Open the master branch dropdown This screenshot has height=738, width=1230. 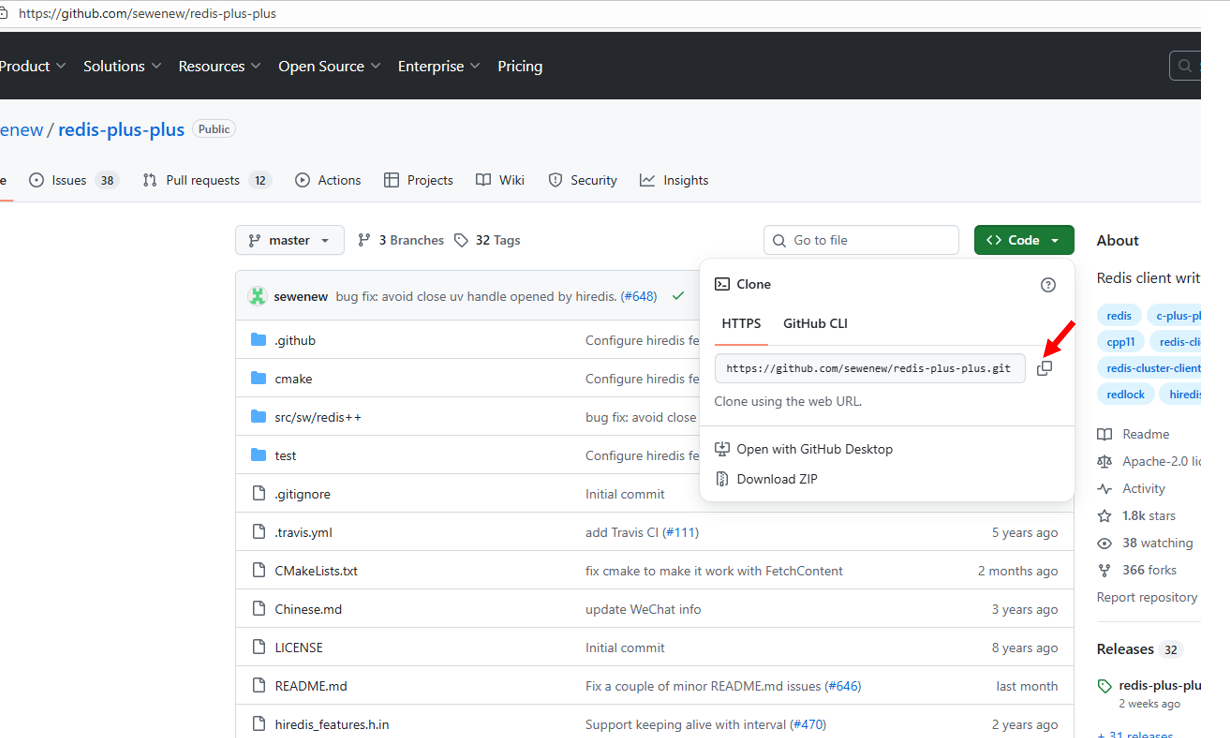pos(290,240)
